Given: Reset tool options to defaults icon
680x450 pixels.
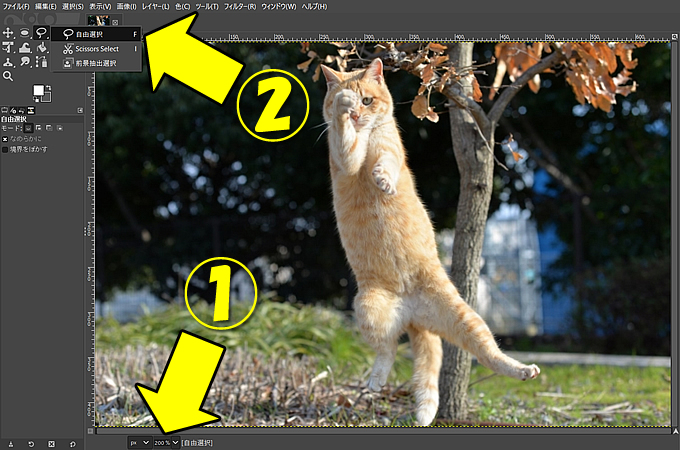Looking at the screenshot, I should click(x=72, y=444).
